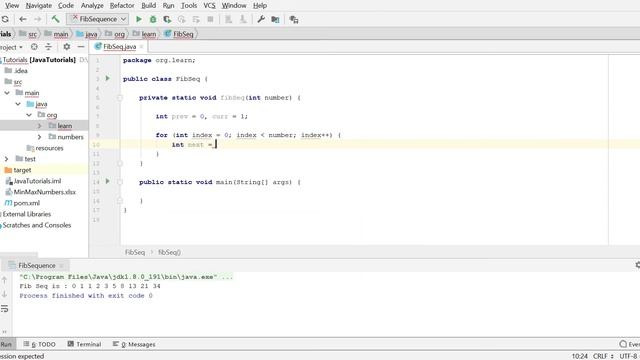The image size is (640, 360).
Task: Select Scratches and Consoles node
Action: [x=36, y=225]
